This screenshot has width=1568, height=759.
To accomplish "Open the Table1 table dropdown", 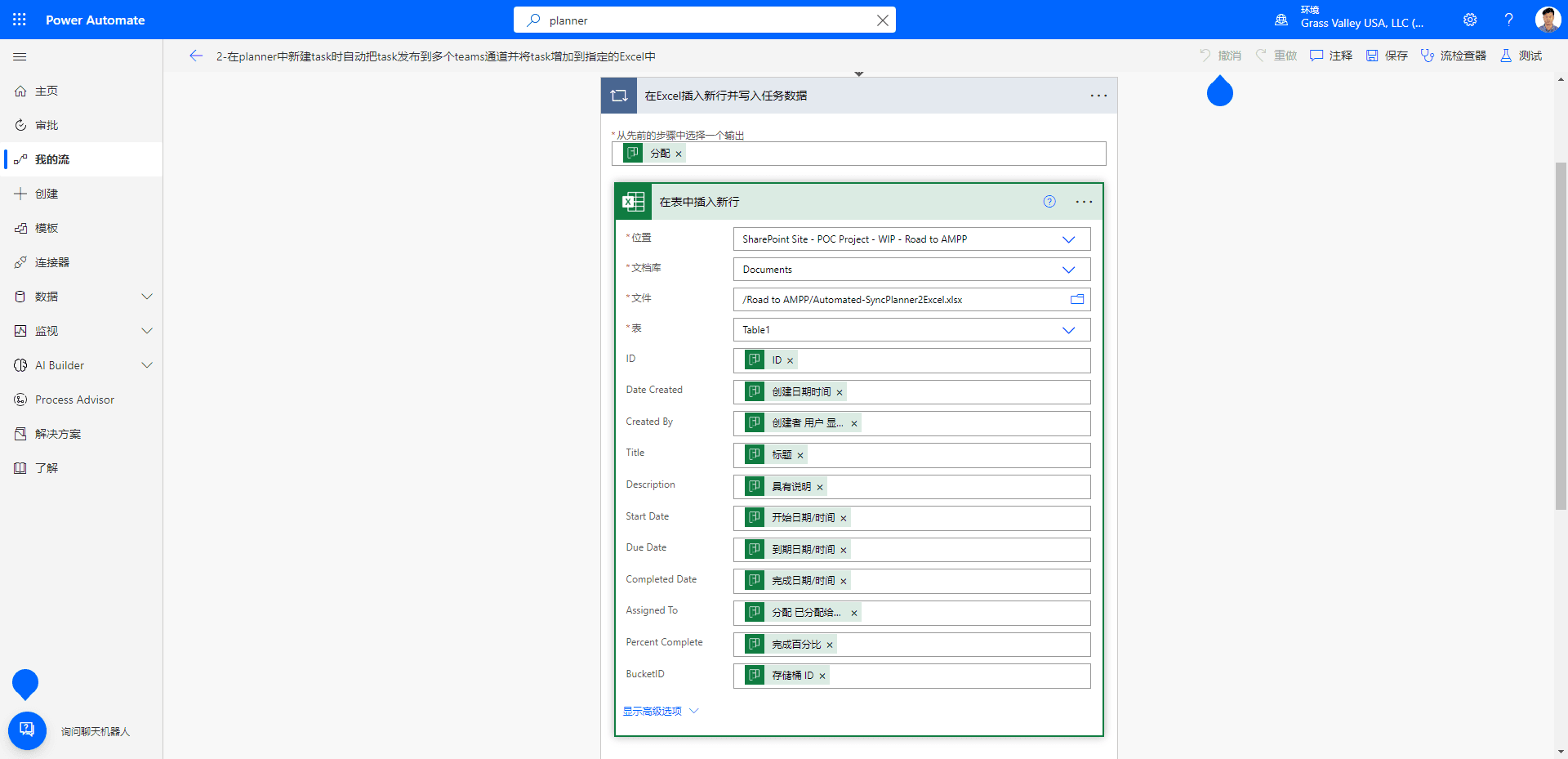I will pyautogui.click(x=1068, y=330).
